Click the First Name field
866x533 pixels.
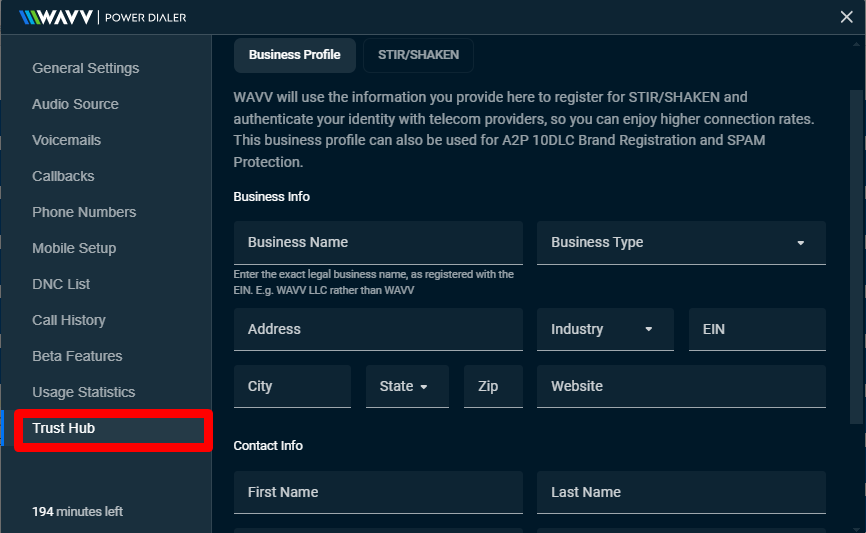click(378, 492)
